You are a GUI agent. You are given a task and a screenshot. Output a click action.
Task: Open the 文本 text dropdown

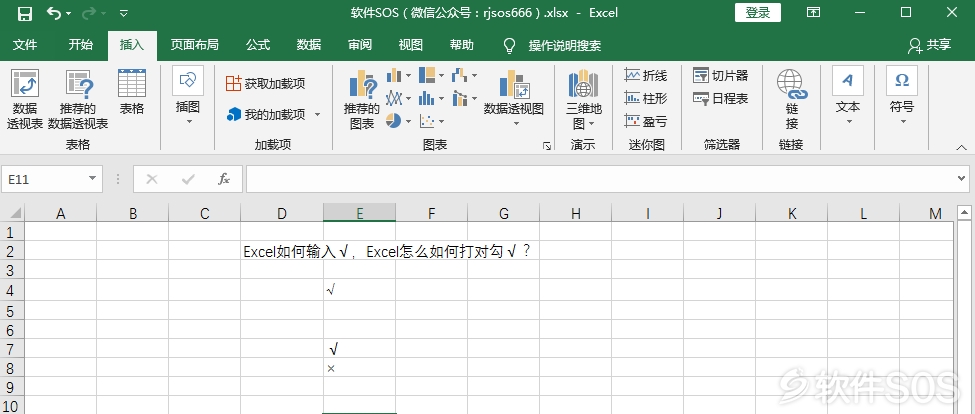coord(848,96)
